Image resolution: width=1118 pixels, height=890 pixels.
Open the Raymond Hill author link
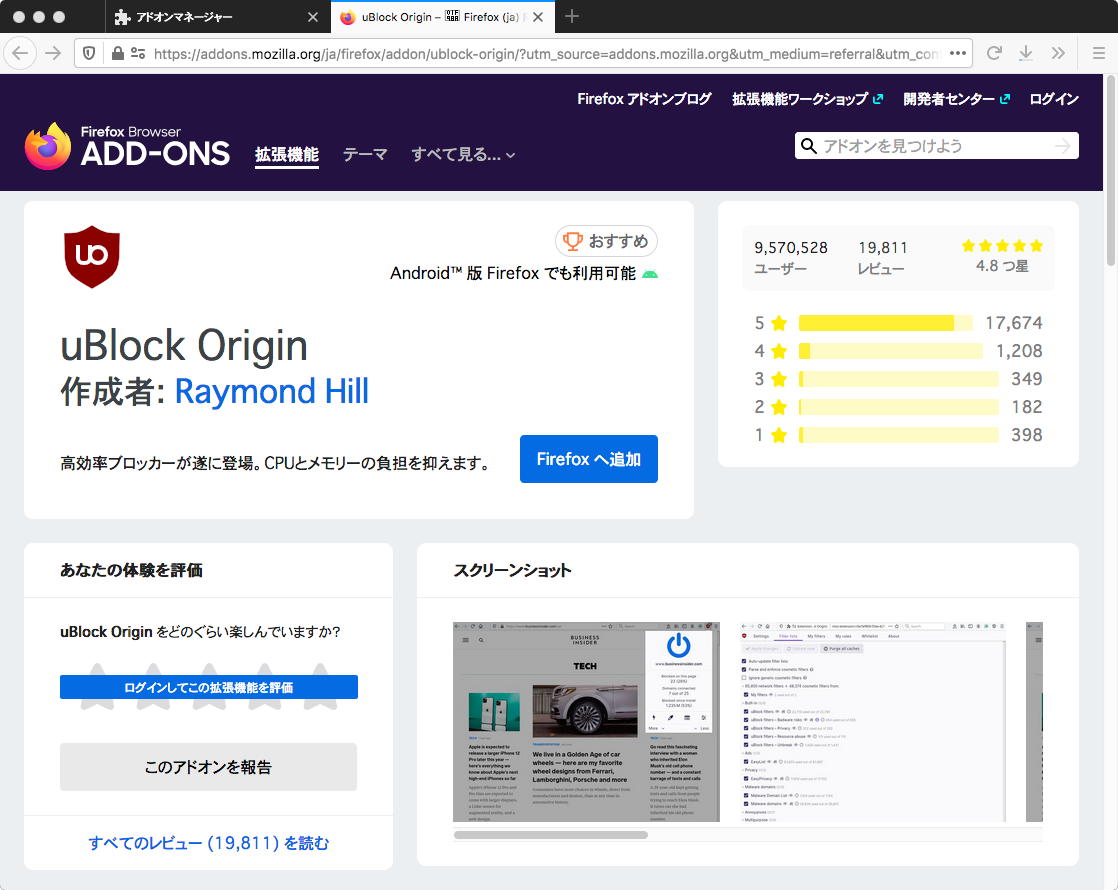(272, 391)
